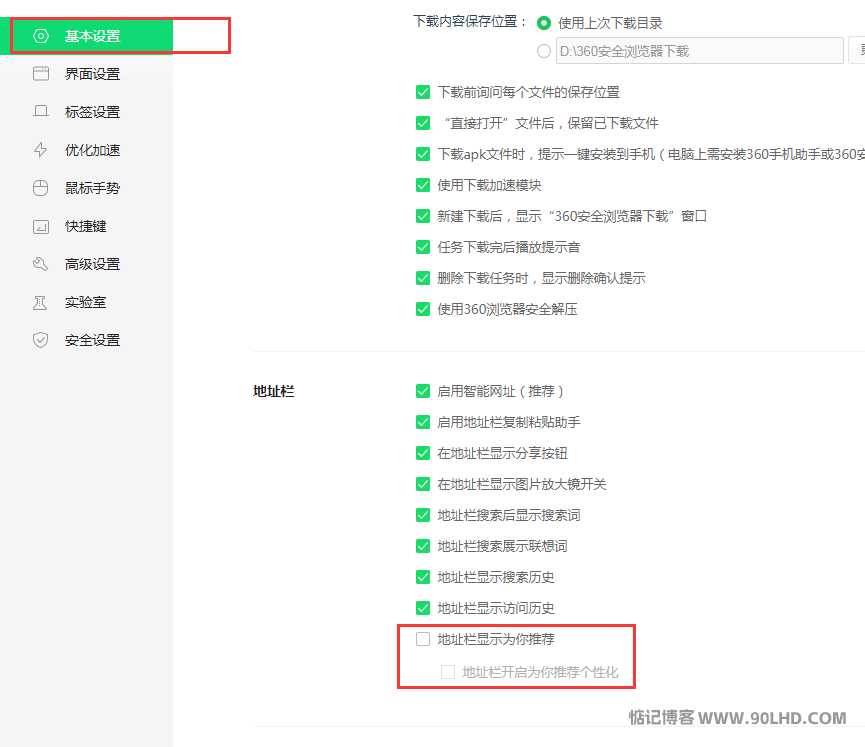Switch to 标签设置 section

[87, 112]
